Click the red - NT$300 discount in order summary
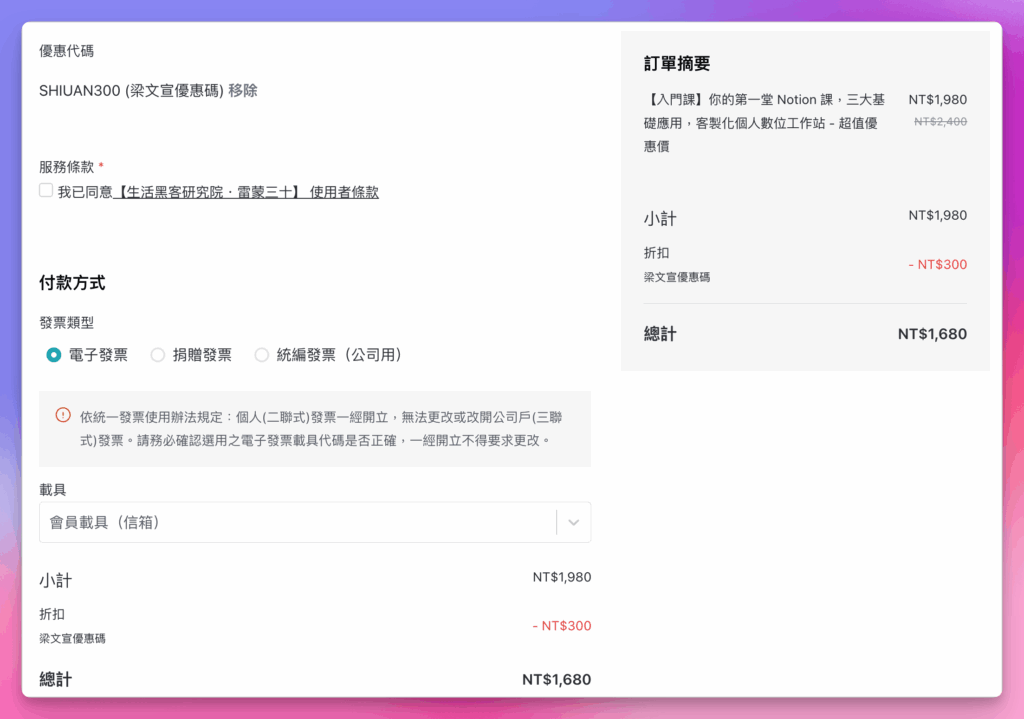The height and width of the screenshot is (719, 1024). tap(937, 265)
